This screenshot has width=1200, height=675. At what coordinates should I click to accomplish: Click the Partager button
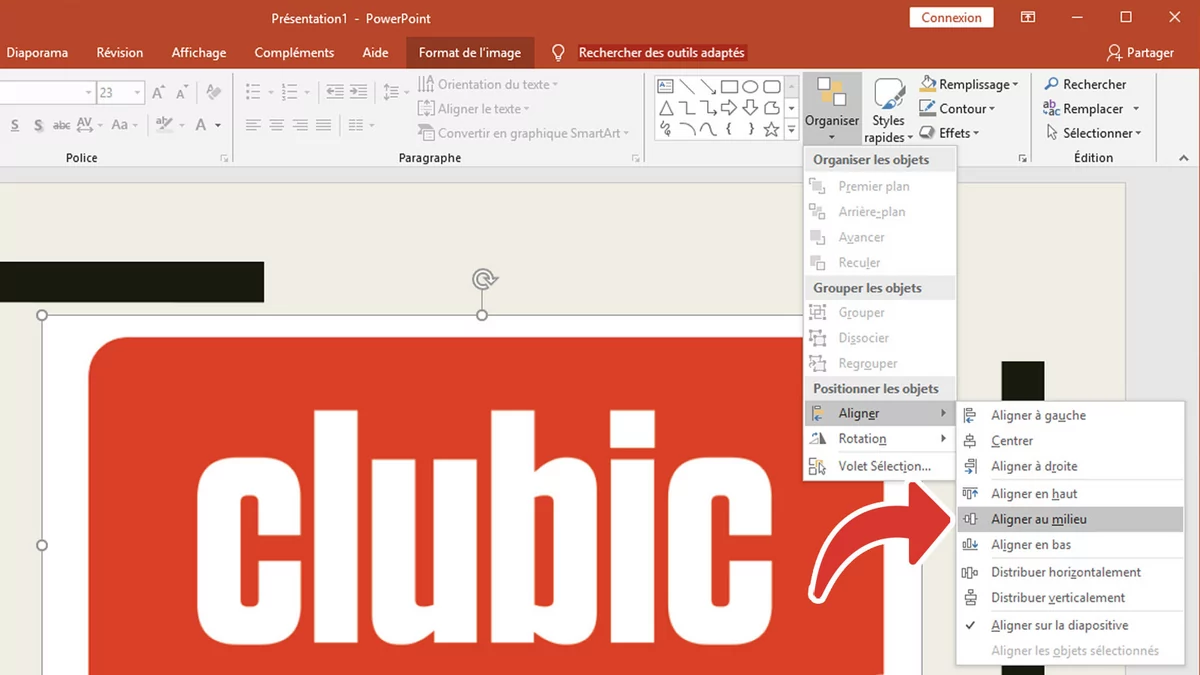(1140, 53)
